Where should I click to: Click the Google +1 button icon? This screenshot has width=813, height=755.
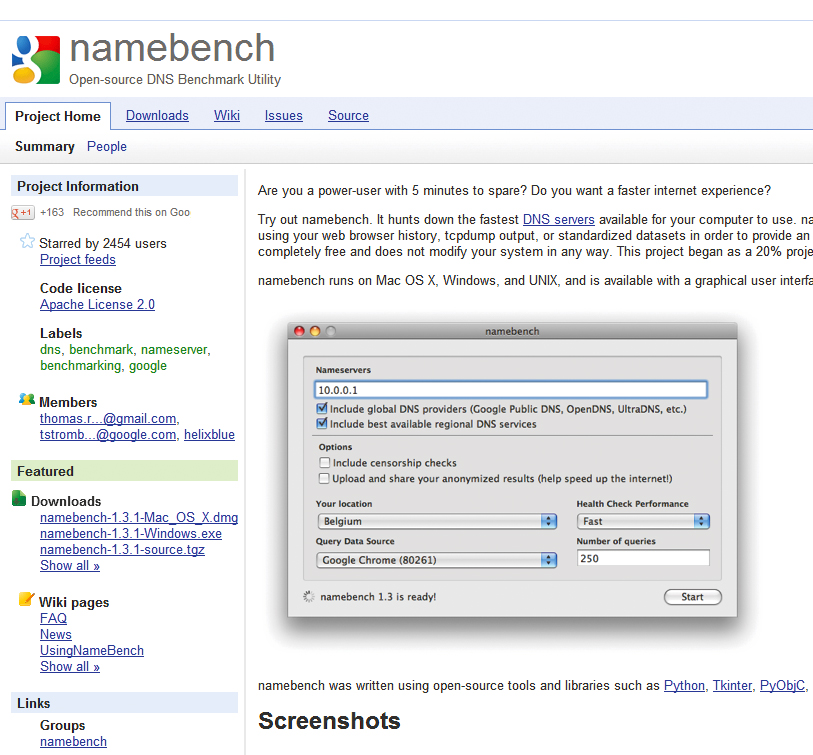click(23, 212)
